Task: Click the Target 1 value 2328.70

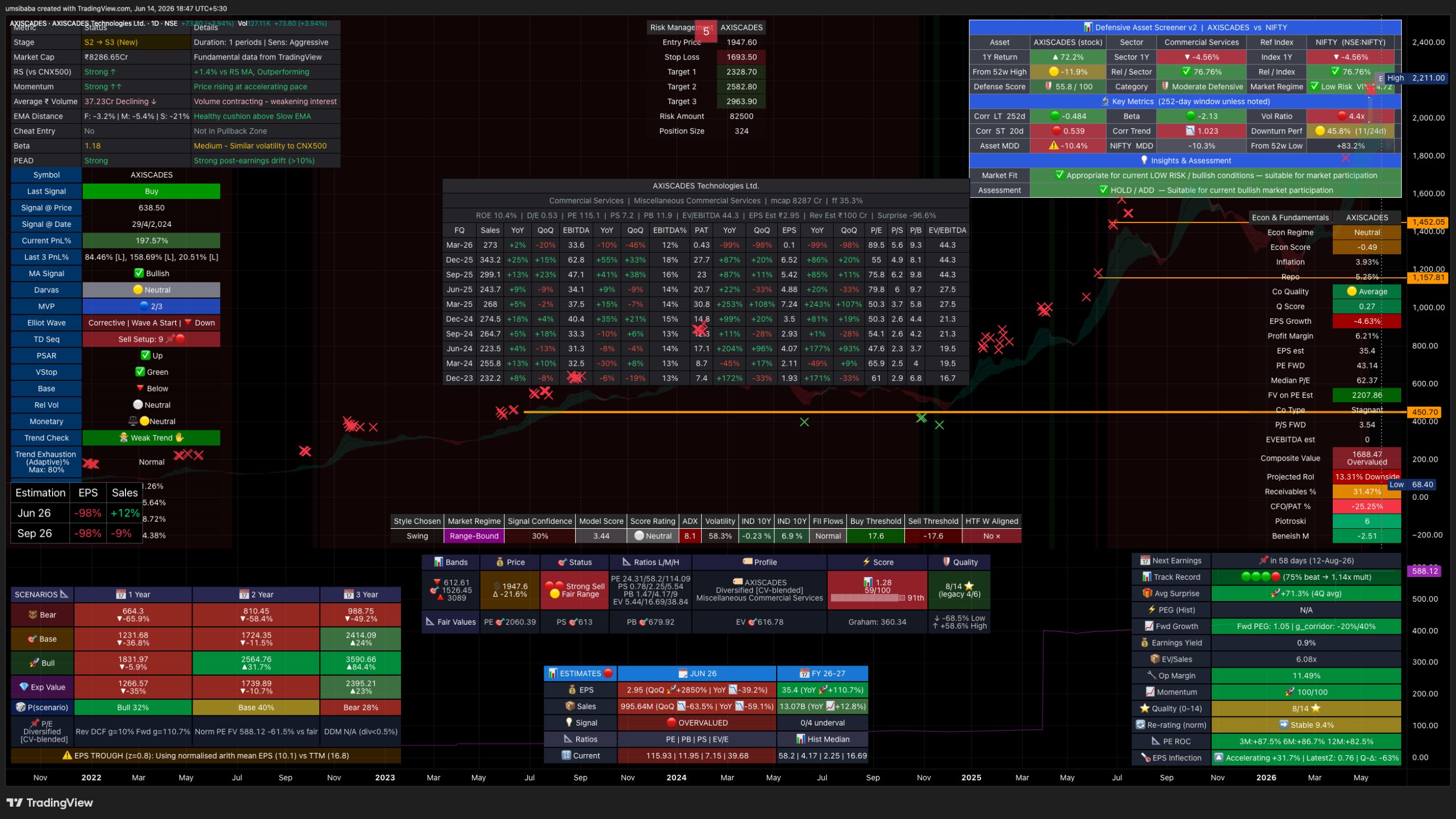Action: point(741,72)
